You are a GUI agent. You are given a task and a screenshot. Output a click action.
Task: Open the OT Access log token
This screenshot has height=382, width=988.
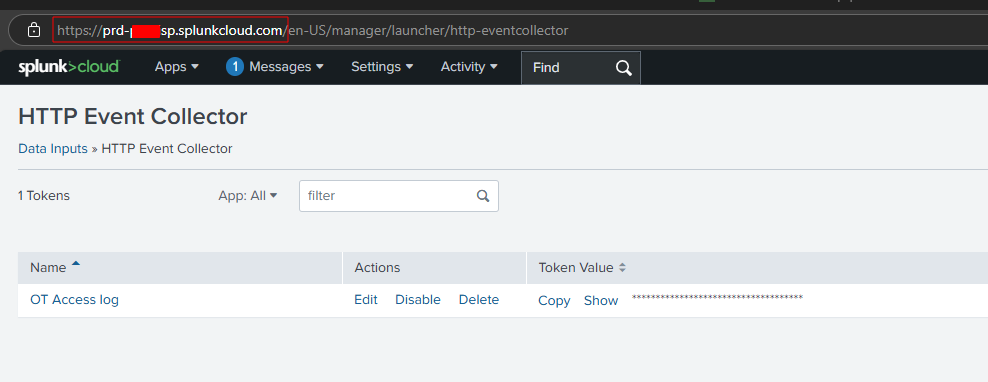click(74, 300)
